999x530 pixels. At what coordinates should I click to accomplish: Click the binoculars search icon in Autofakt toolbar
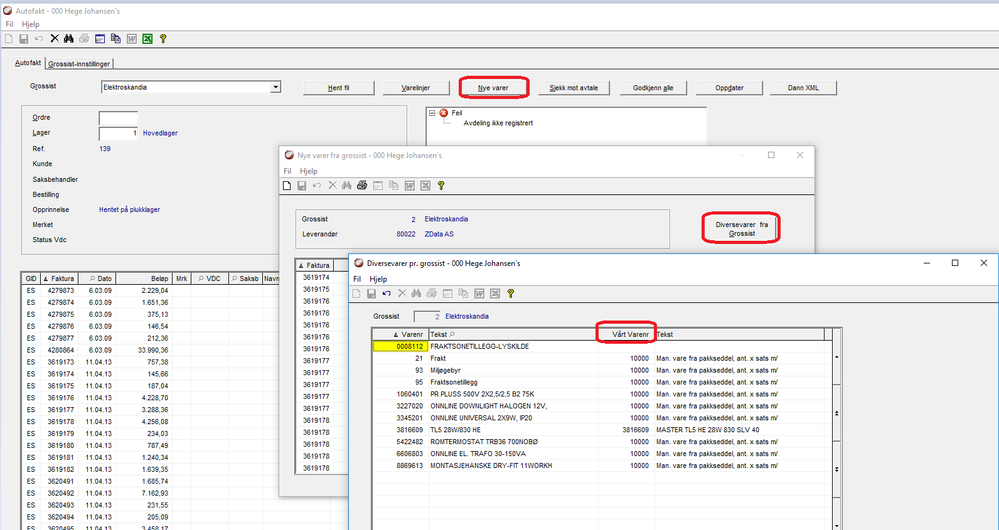click(x=69, y=39)
